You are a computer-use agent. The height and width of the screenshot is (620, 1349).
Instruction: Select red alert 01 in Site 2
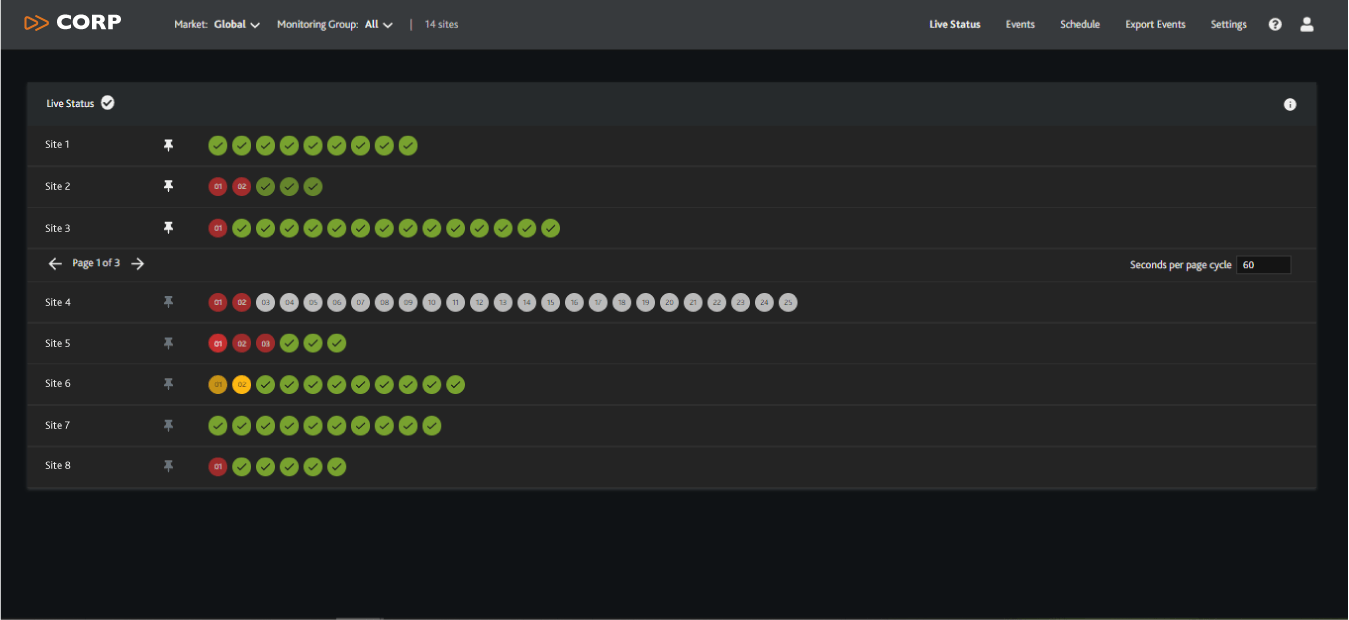pos(218,186)
